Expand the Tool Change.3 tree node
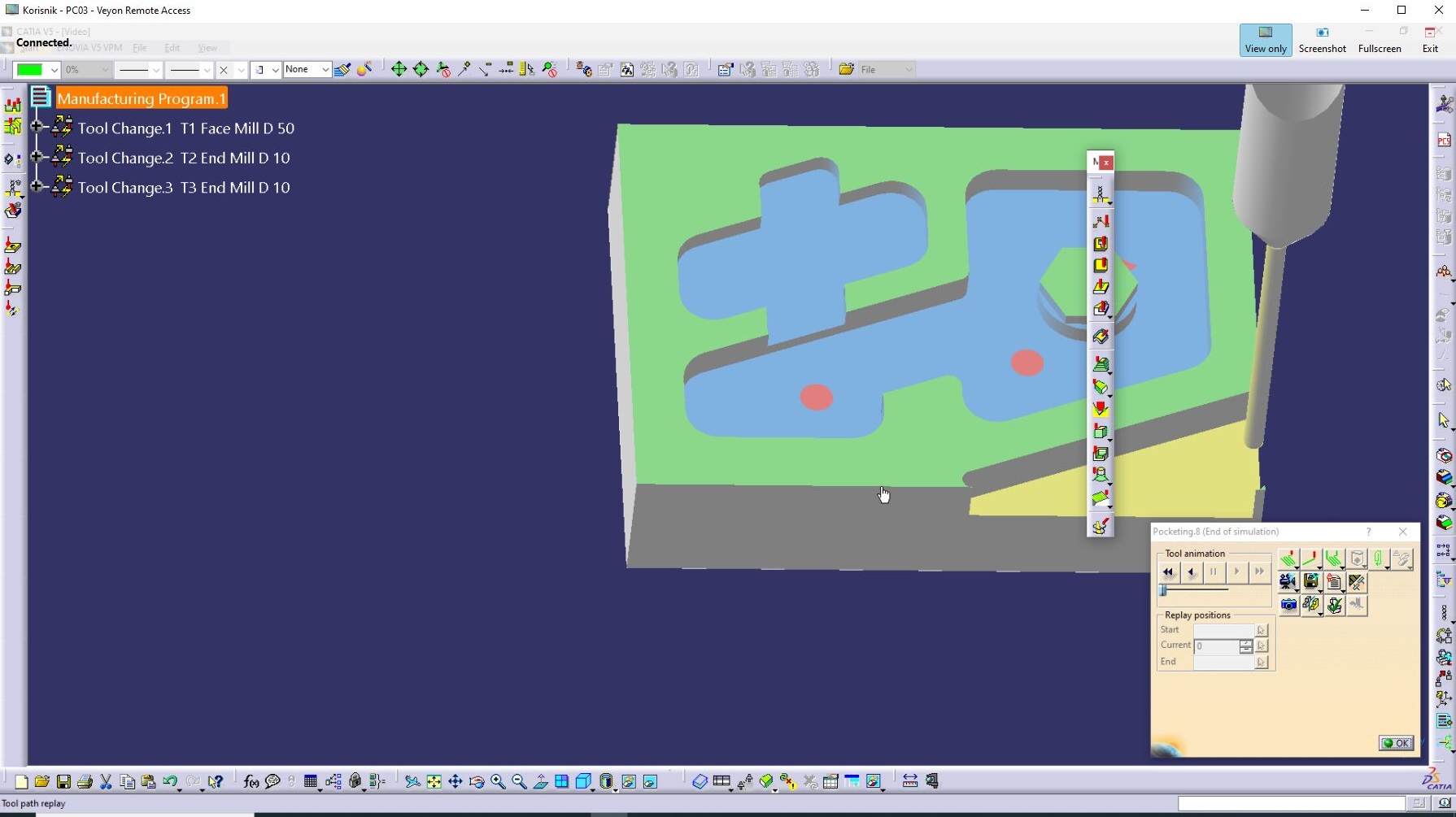The height and width of the screenshot is (817, 1456). point(37,186)
